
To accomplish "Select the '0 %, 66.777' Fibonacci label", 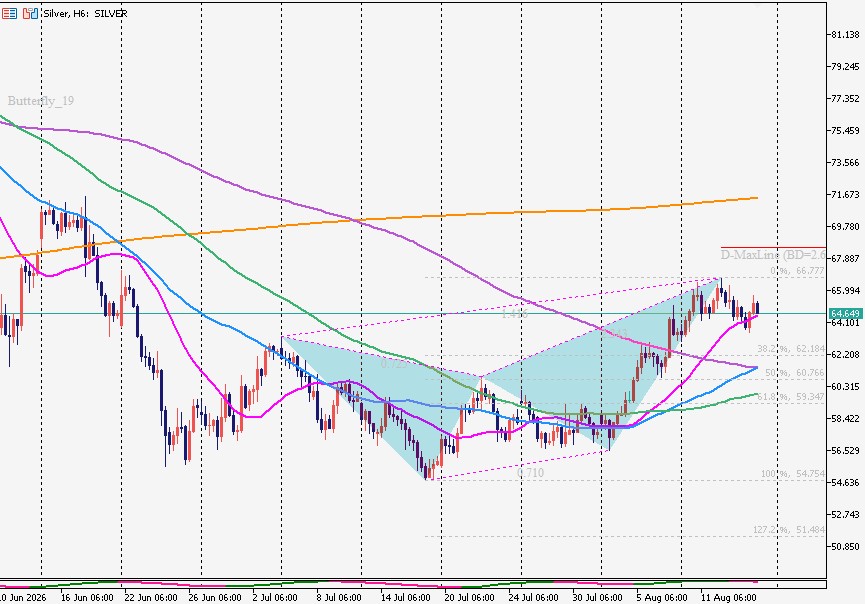I will [x=797, y=271].
